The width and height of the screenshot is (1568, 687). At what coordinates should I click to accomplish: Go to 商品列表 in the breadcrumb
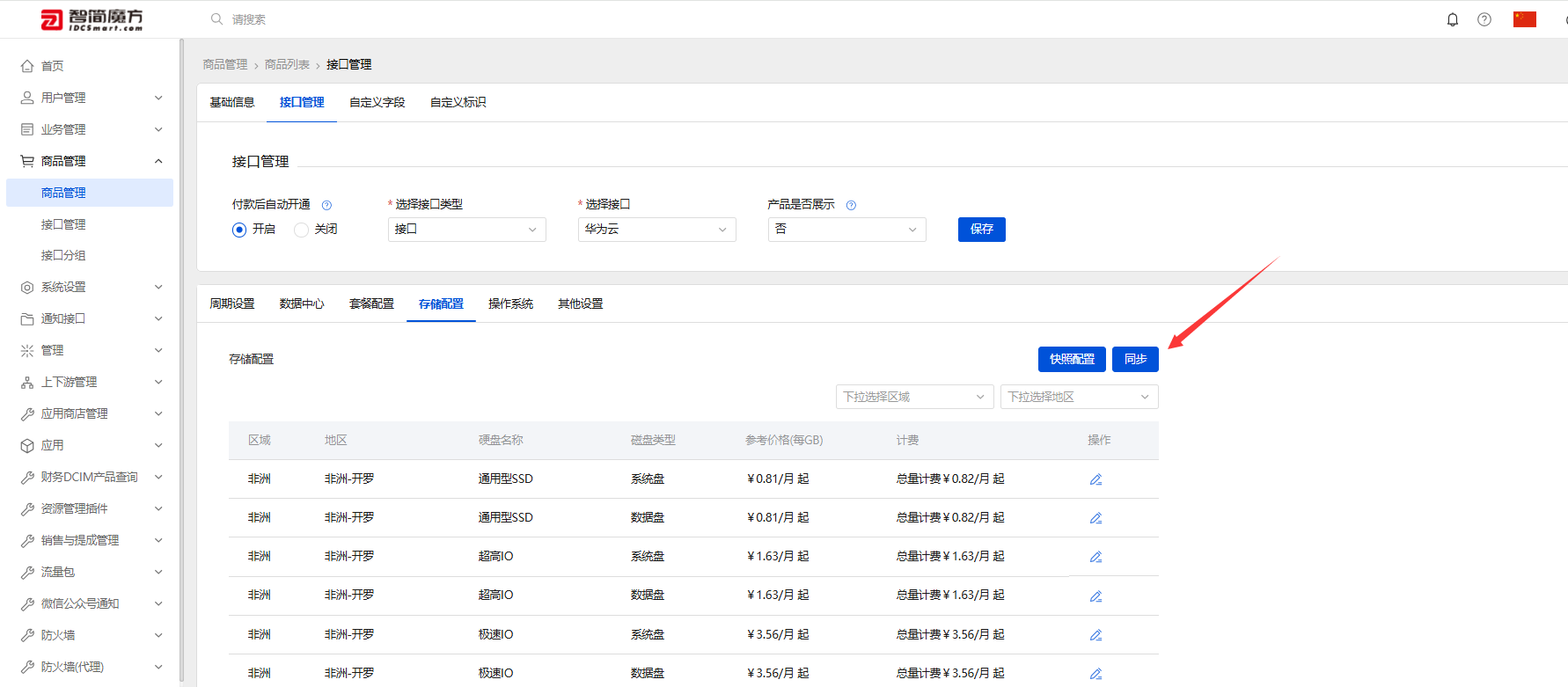pos(287,65)
